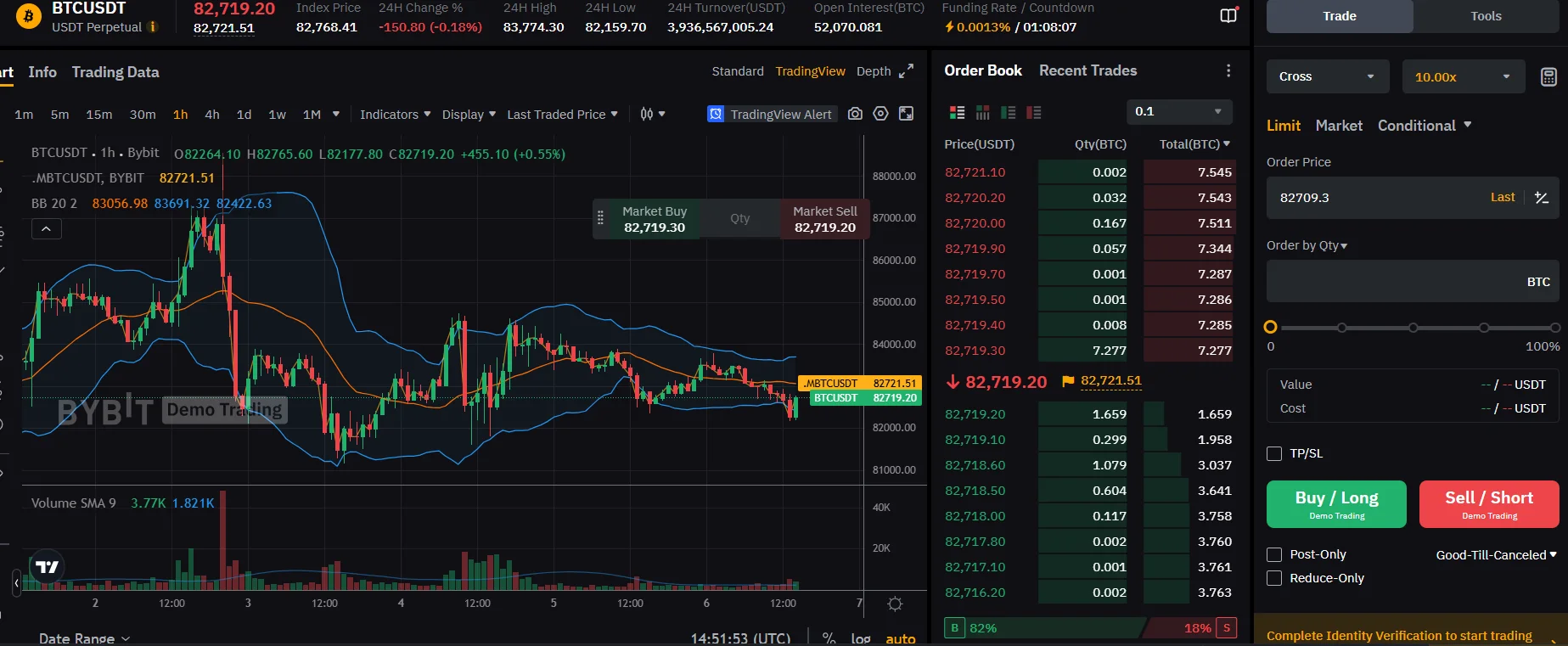Click the quick-trade Qty input field

click(x=739, y=218)
